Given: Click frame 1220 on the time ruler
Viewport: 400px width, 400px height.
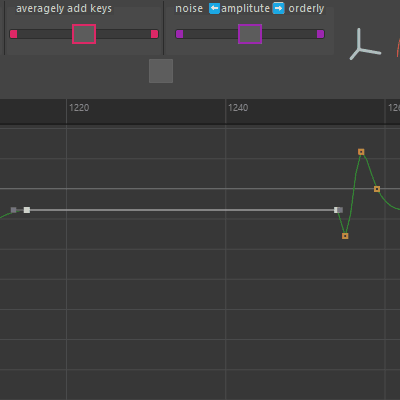Looking at the screenshot, I should pyautogui.click(x=79, y=108).
